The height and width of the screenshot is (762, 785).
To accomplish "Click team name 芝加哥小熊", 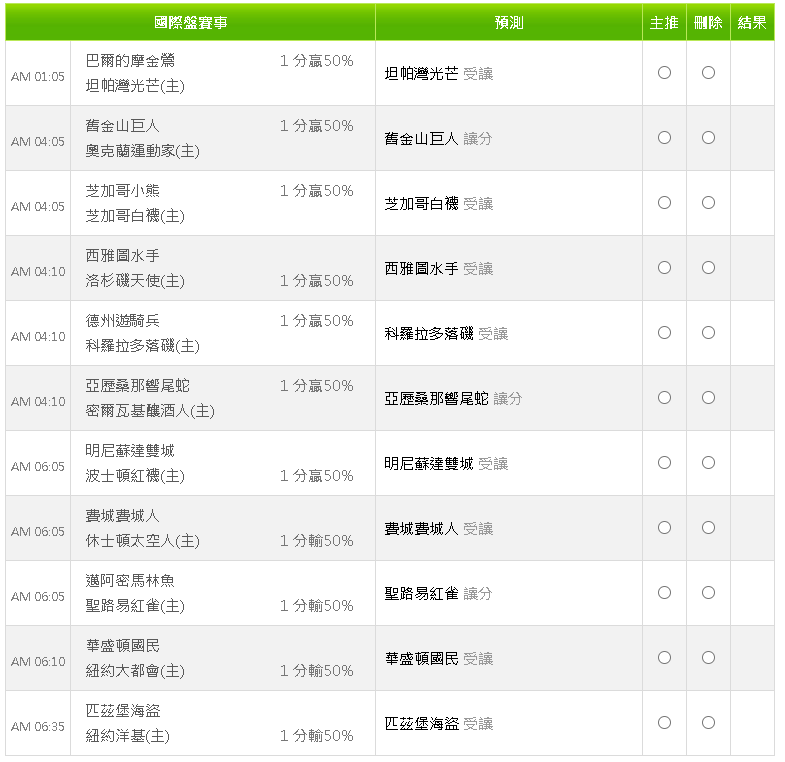I will pyautogui.click(x=123, y=191).
